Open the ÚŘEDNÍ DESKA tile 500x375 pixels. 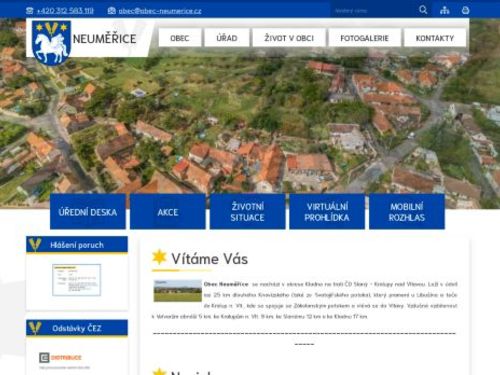pyautogui.click(x=88, y=212)
